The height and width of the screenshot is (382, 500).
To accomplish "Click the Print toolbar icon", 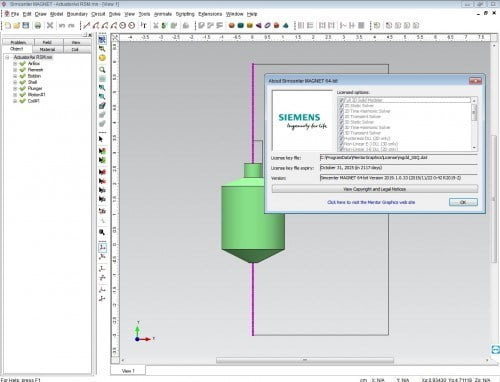I will point(38,25).
